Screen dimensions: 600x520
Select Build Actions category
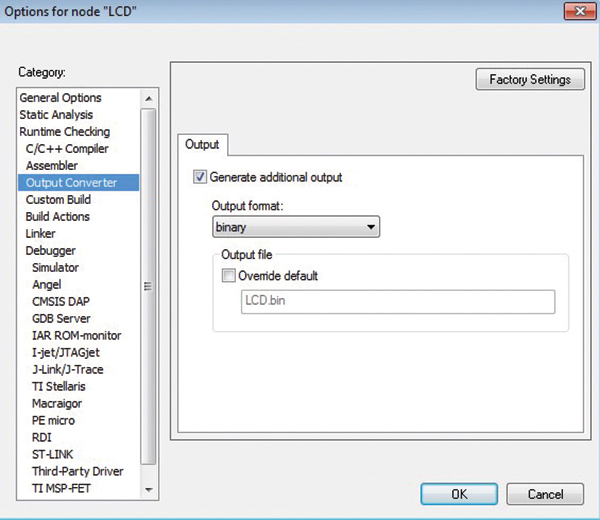tap(57, 217)
